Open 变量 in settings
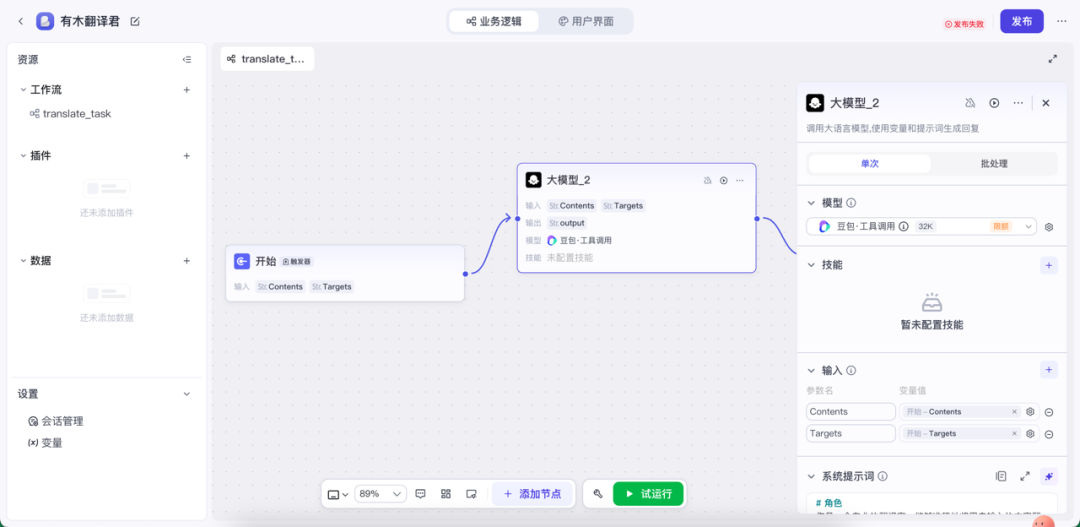This screenshot has height=527, width=1080. (45, 443)
